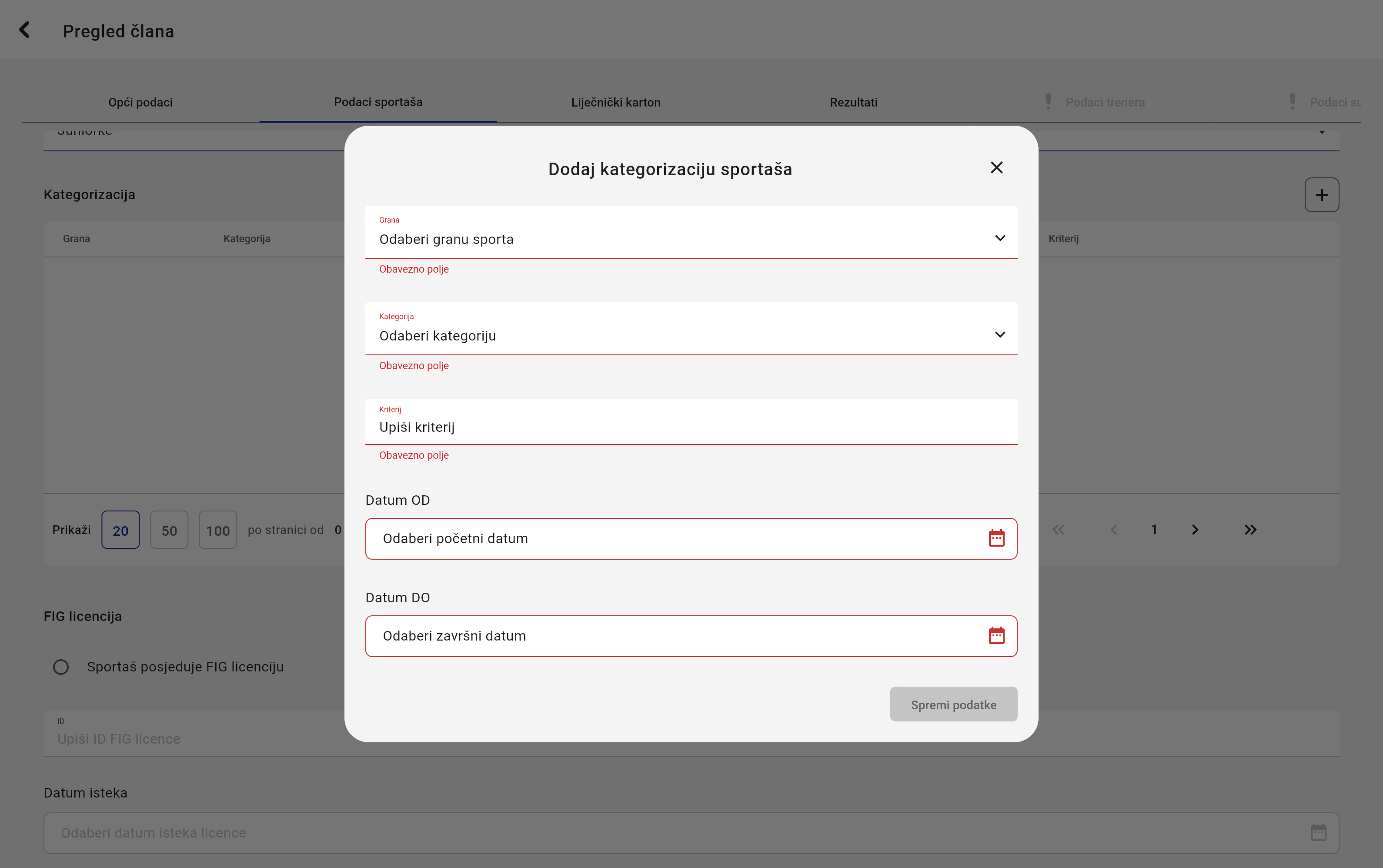Expand the Odaberi kategoriju dropdown
The width and height of the screenshot is (1383, 868).
(691, 335)
